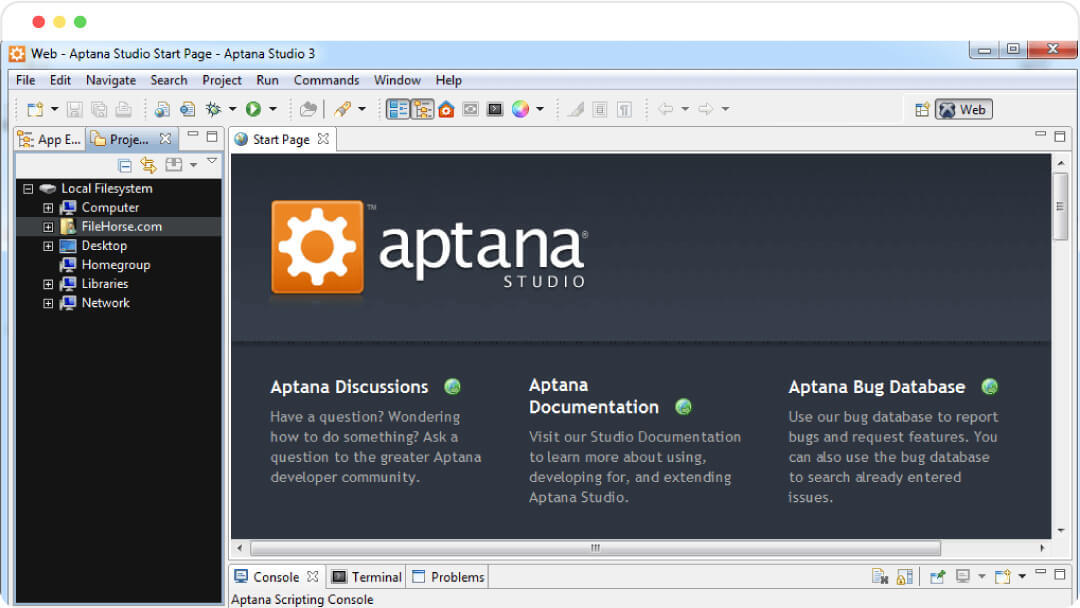Screen dimensions: 1080x608
Task: Open the console selection dropdown arrow
Action: (981, 576)
